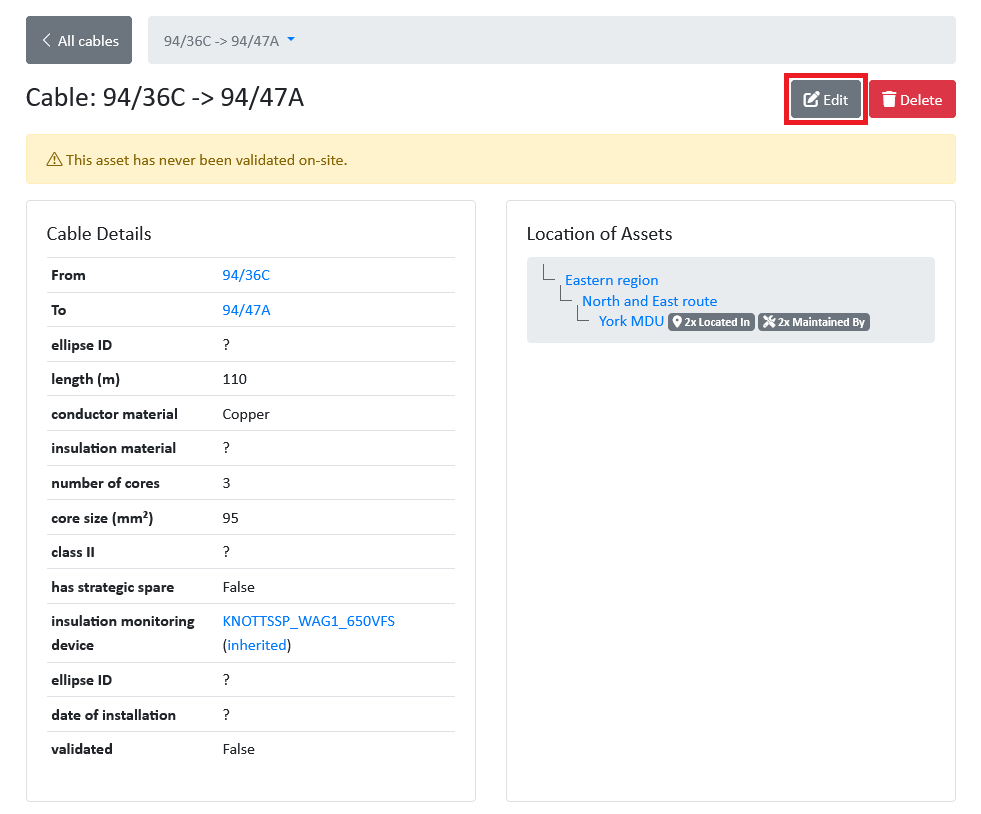Open the cable selector dropdown arrow
Viewport: 981px width, 814px height.
[x=291, y=40]
